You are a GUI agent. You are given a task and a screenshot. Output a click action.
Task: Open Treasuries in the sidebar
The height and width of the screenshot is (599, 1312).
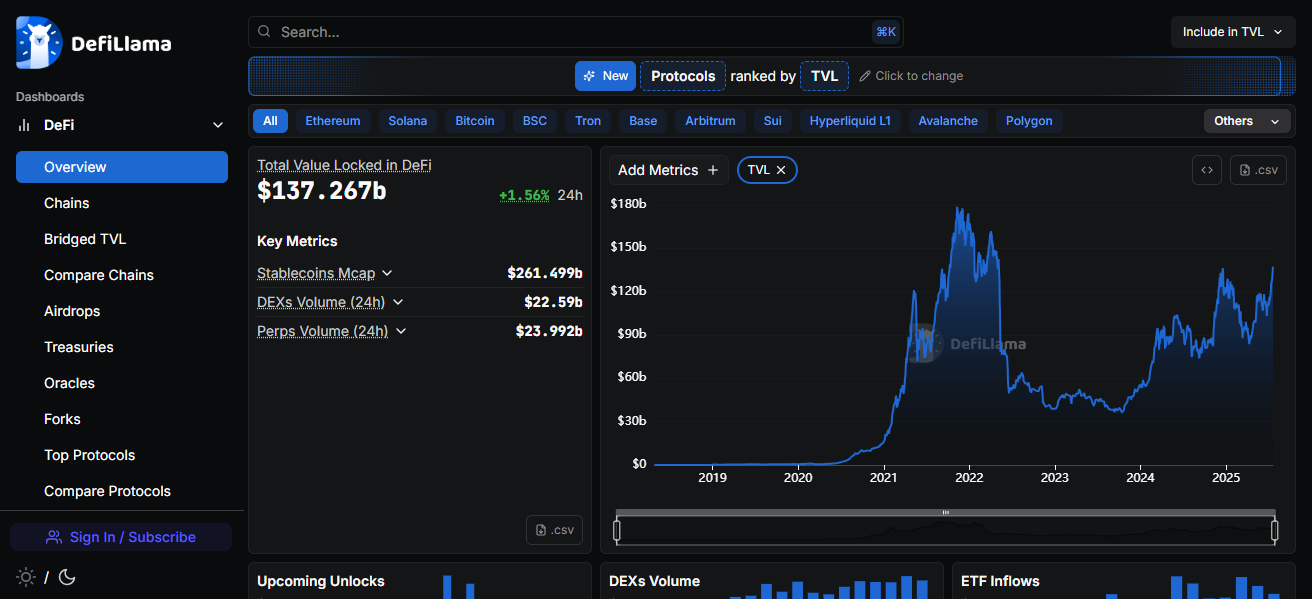pyautogui.click(x=122, y=347)
